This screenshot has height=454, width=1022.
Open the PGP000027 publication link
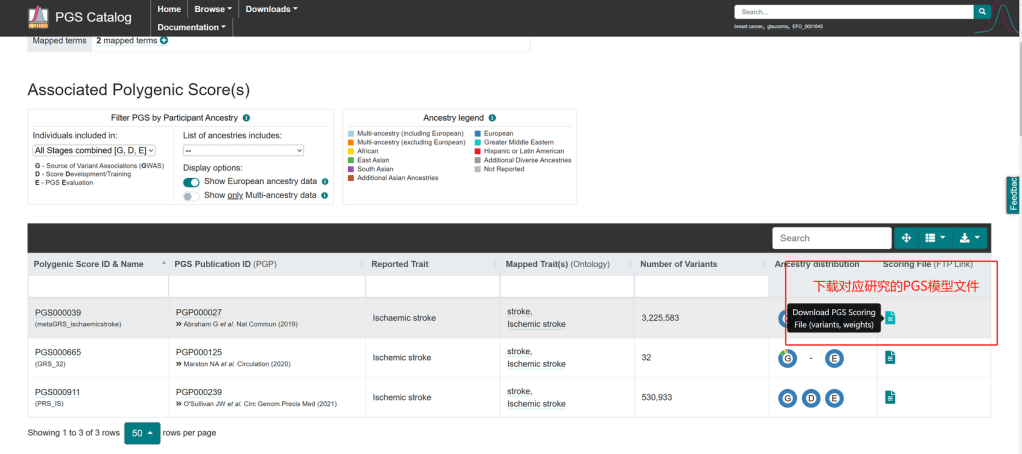pos(198,312)
